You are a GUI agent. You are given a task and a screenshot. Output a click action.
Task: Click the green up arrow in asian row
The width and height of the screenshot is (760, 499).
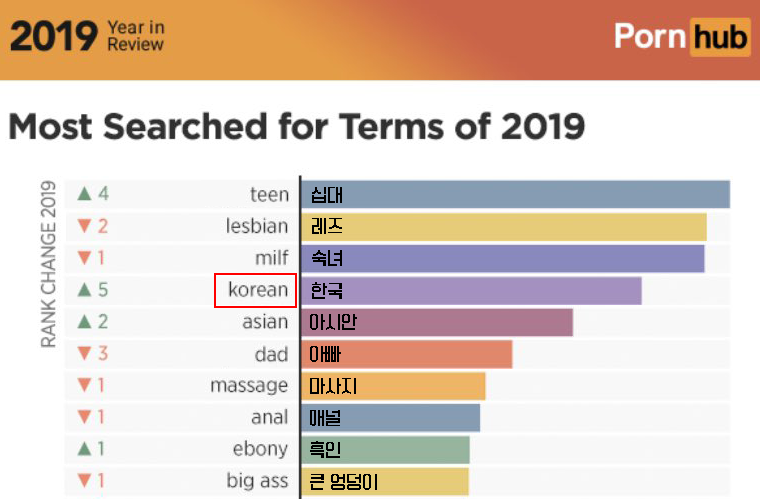pyautogui.click(x=85, y=322)
